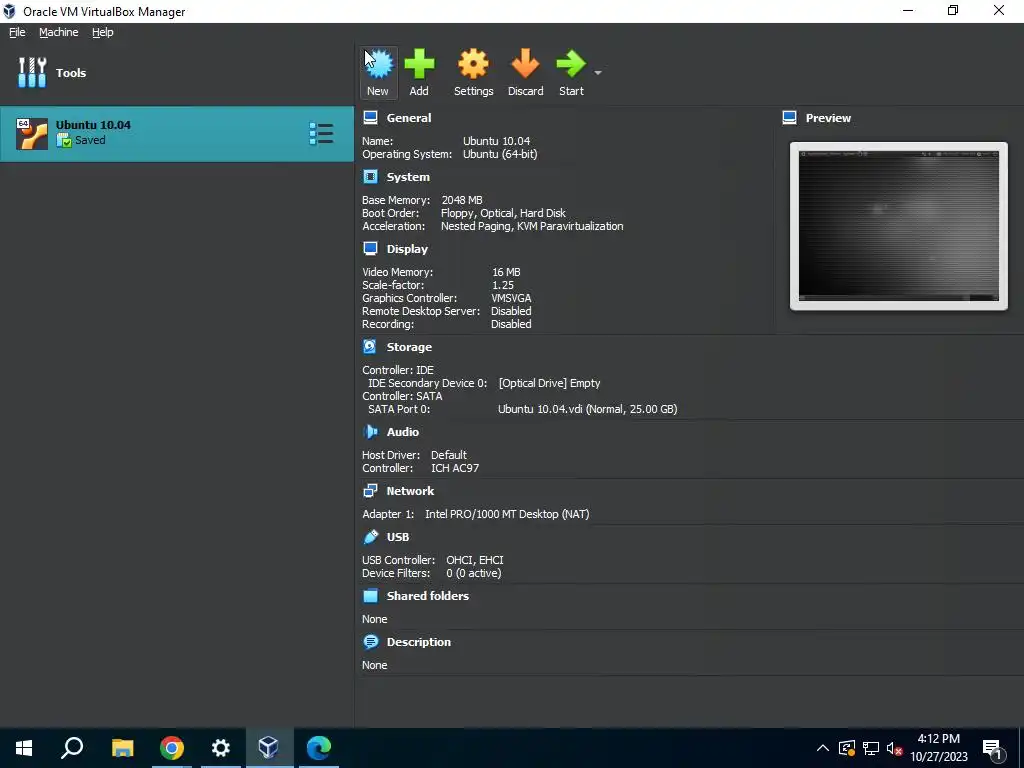
Task: Click the Shared folders section folder icon
Action: click(370, 596)
